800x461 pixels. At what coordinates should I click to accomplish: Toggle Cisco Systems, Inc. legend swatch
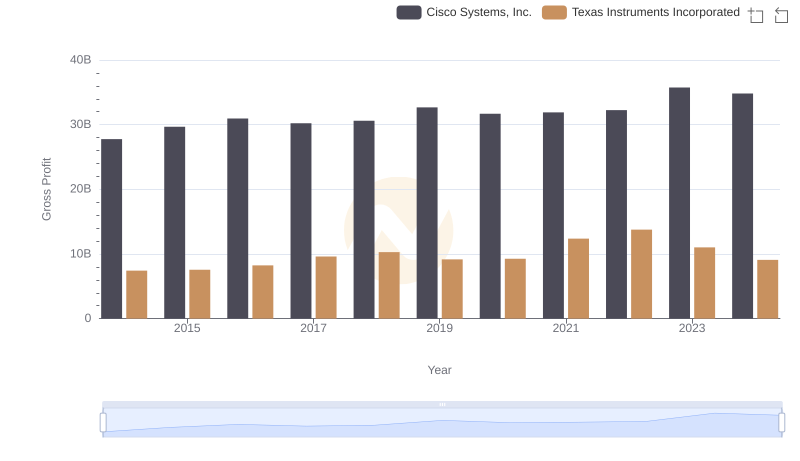click(409, 12)
